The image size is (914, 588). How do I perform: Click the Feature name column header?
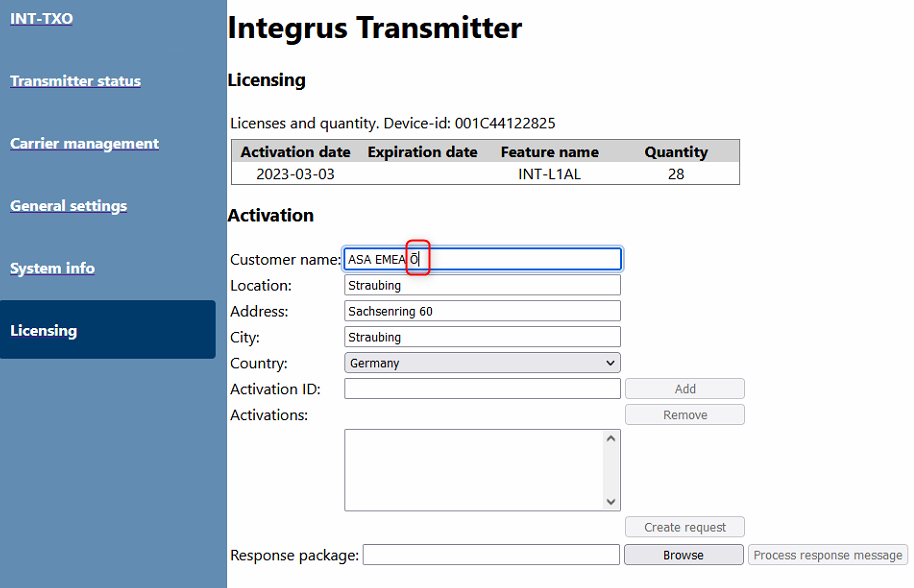coord(550,152)
